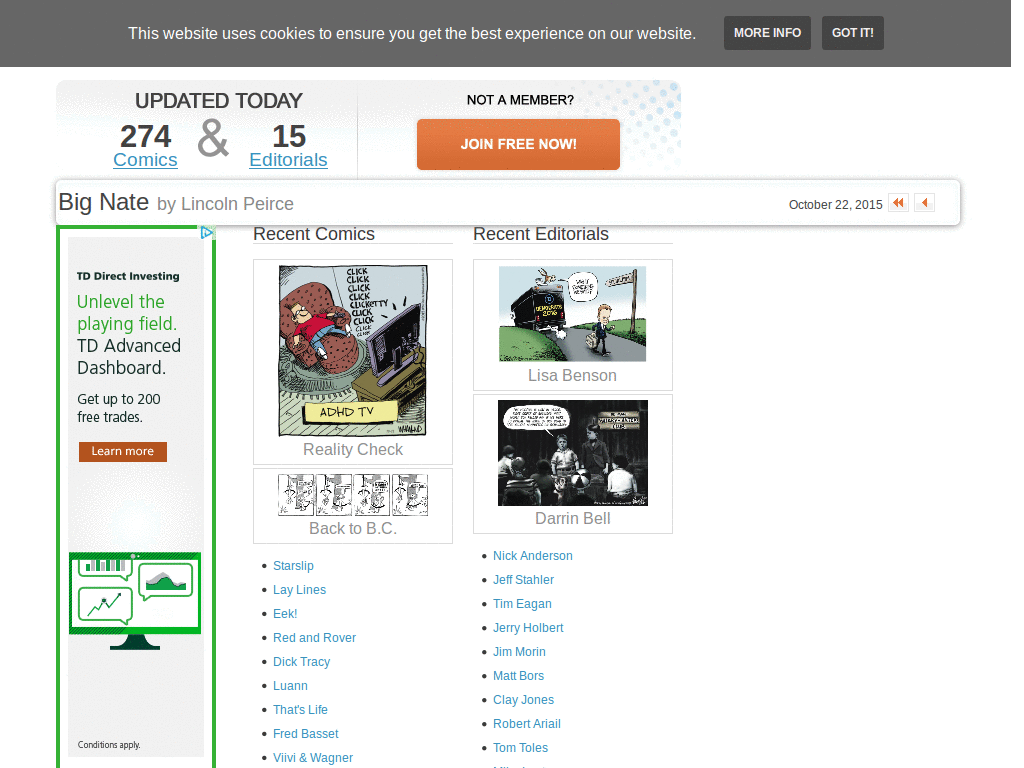This screenshot has width=1024, height=768.
Task: Go to the previous Big Nate comic
Action: click(x=924, y=203)
